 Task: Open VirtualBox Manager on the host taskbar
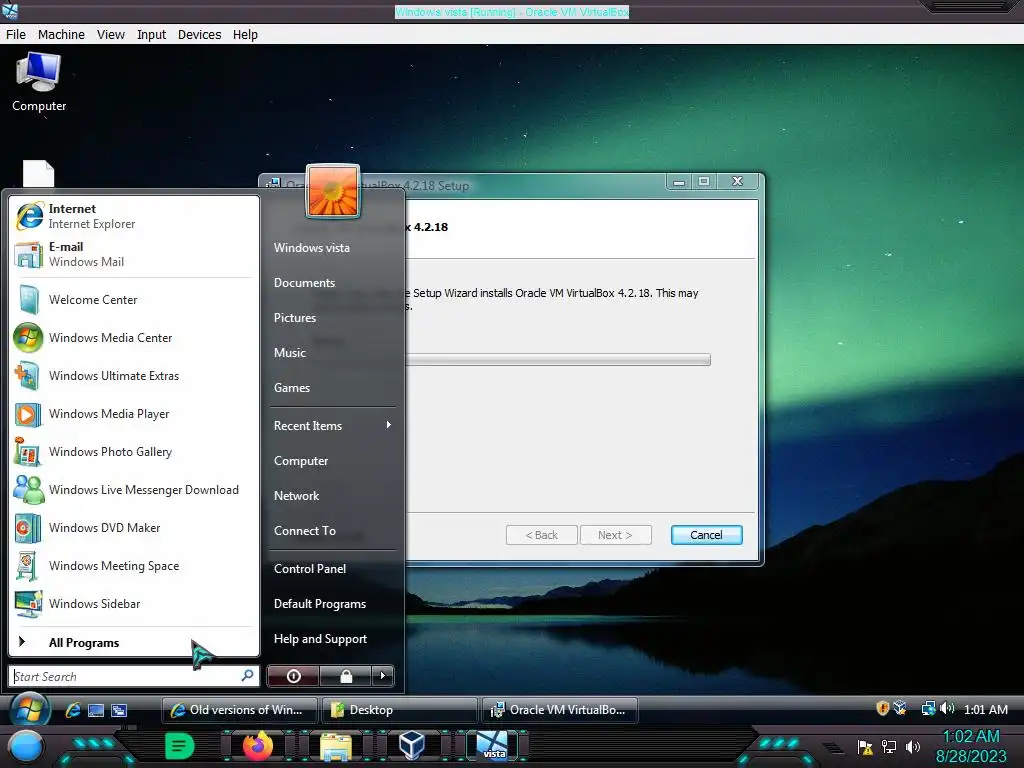point(412,745)
